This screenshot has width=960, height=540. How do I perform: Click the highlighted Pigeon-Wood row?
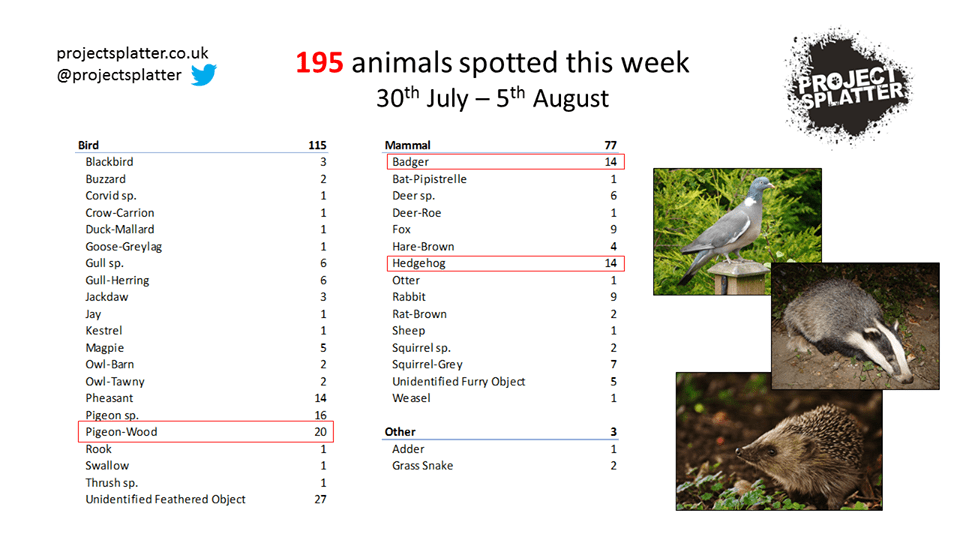click(x=205, y=432)
